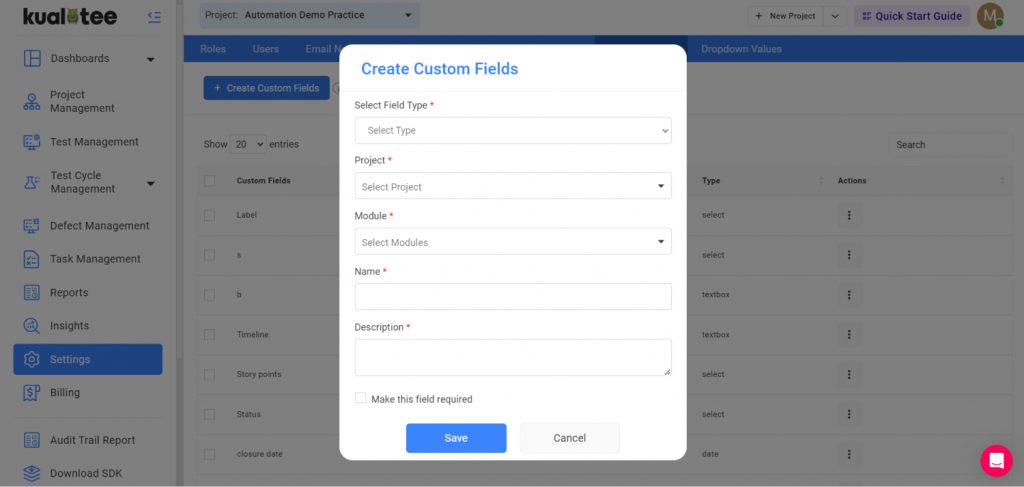Click the Save button
1024x487 pixels.
pyautogui.click(x=456, y=438)
